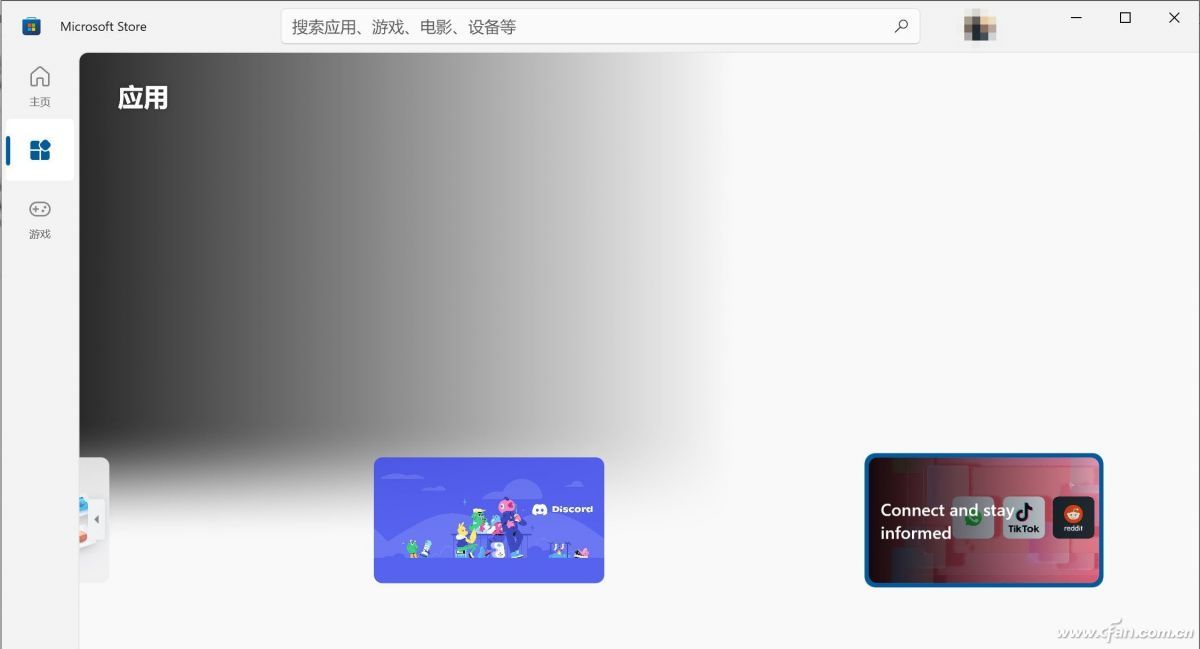This screenshot has height=649, width=1200.
Task: Select the Apps icon in sidebar
Action: (x=40, y=150)
